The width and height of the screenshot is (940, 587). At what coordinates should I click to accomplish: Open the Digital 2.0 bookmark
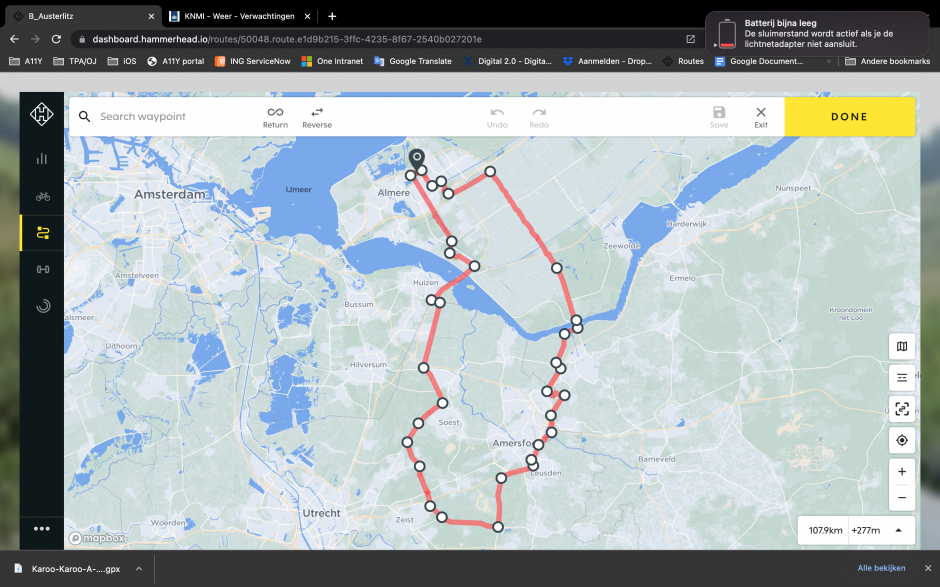[x=507, y=61]
